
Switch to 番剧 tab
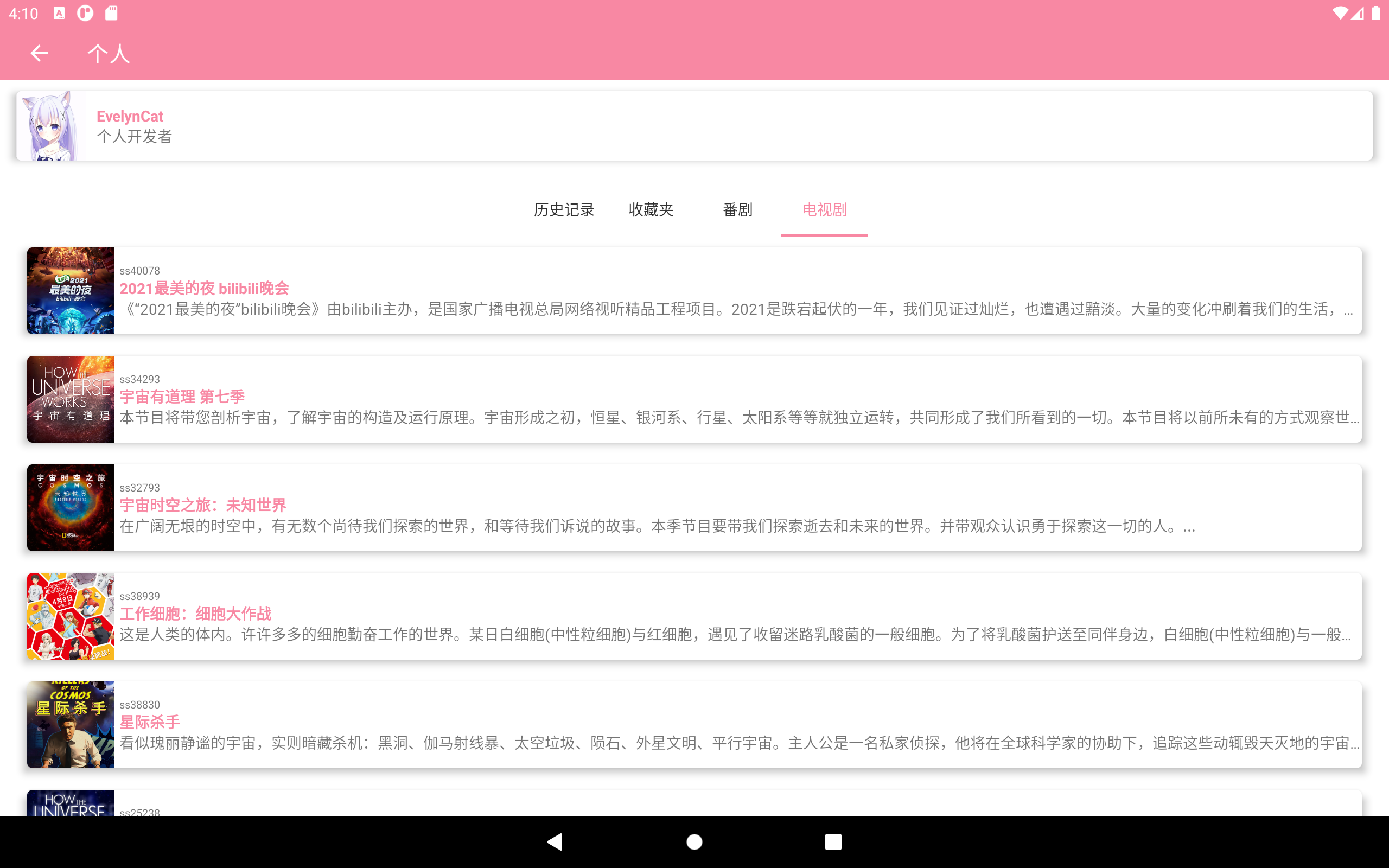(x=737, y=210)
